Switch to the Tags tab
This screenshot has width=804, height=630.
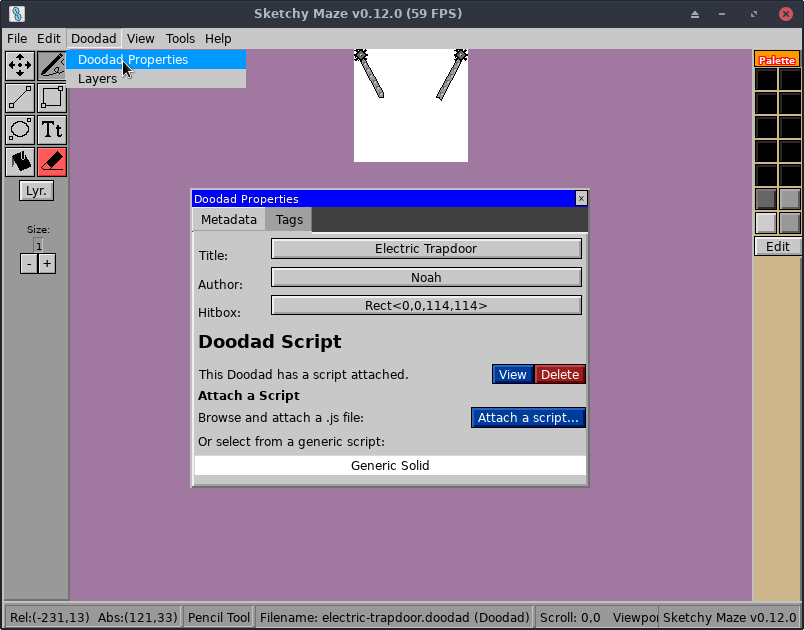point(288,219)
